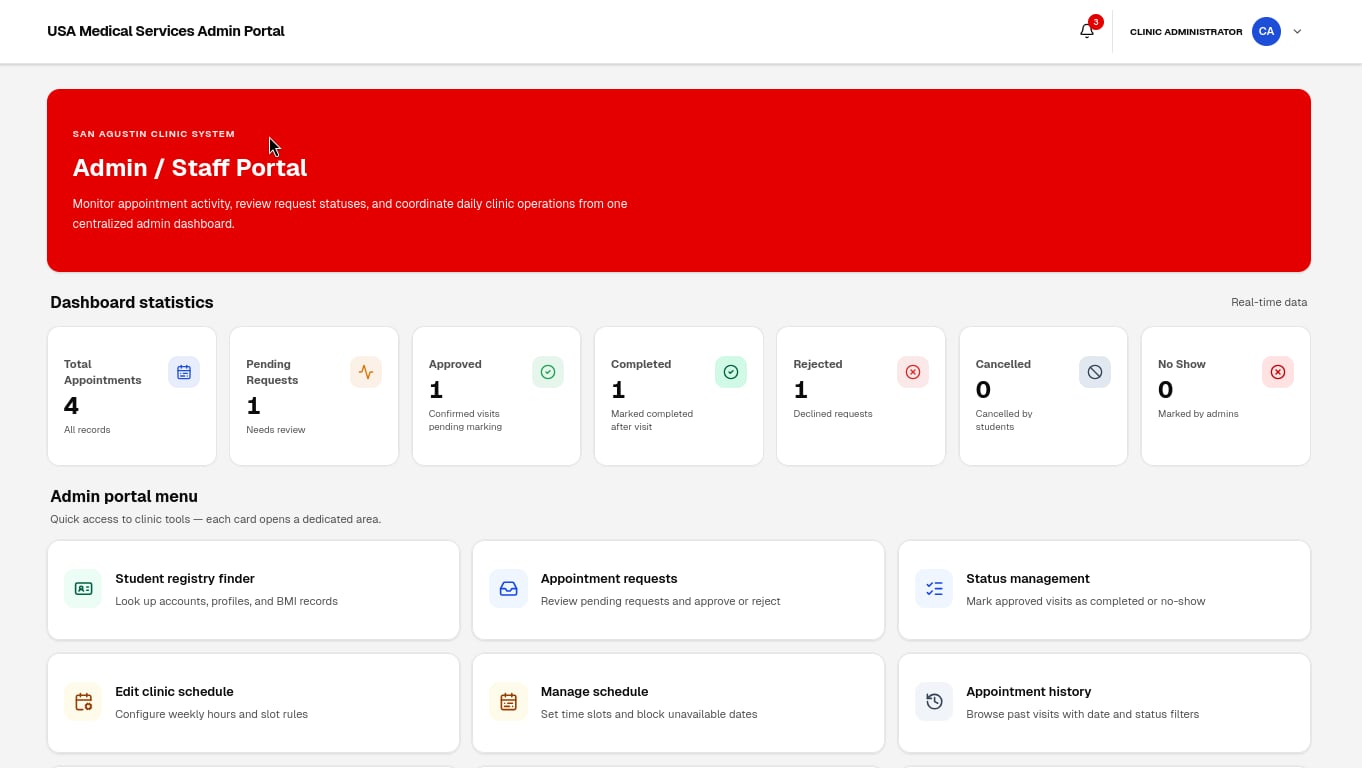Click 'Mark approved visits as completed or no-show'
This screenshot has height=768, width=1362.
1086,602
